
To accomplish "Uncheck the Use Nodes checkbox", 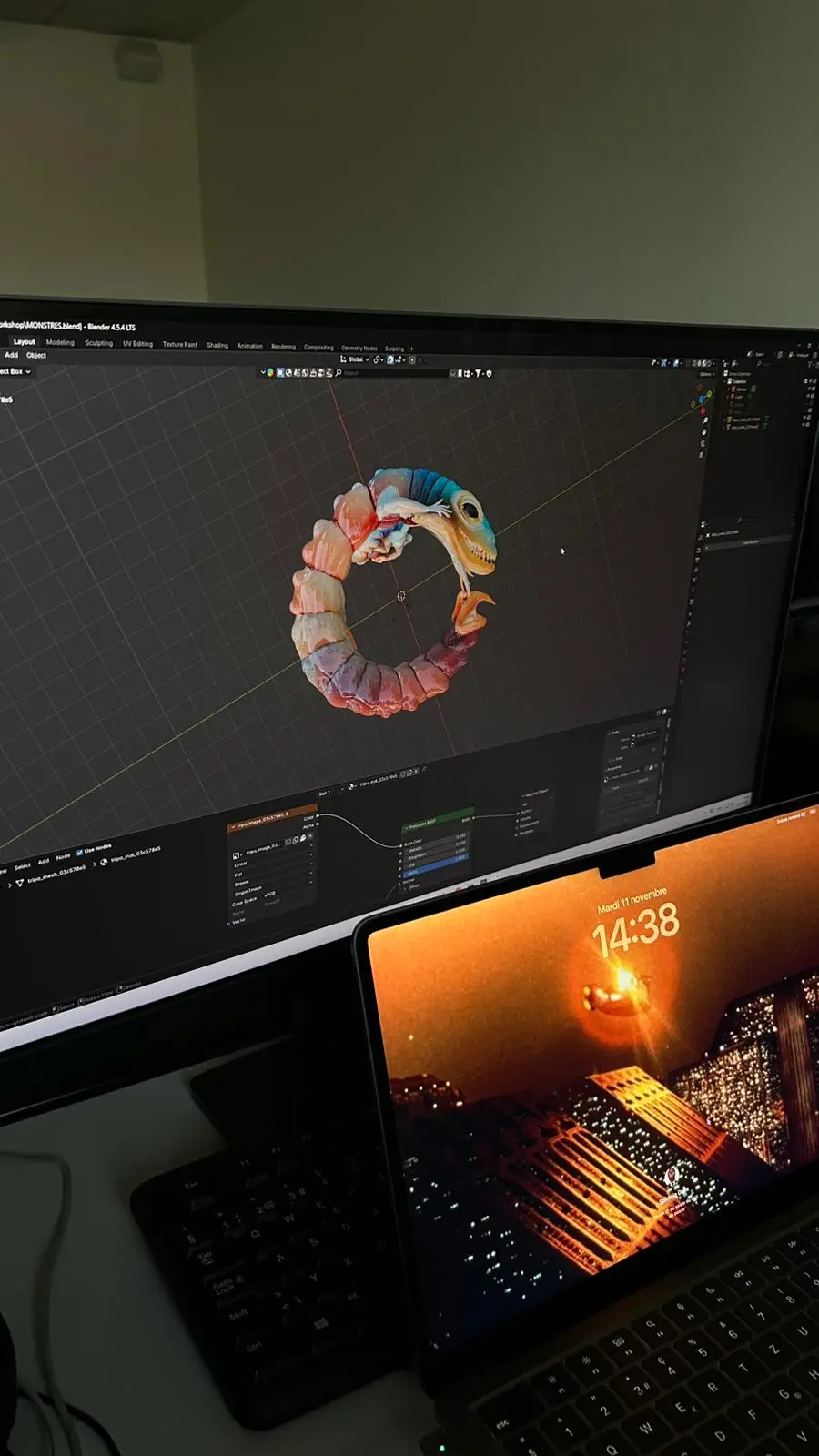I will pos(80,852).
